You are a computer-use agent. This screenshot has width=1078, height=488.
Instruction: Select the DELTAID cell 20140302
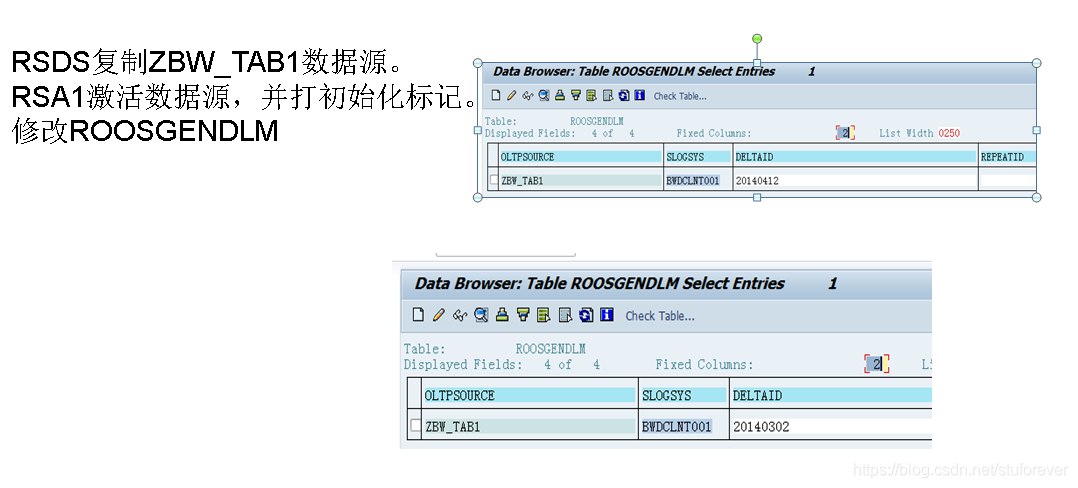click(x=832, y=427)
